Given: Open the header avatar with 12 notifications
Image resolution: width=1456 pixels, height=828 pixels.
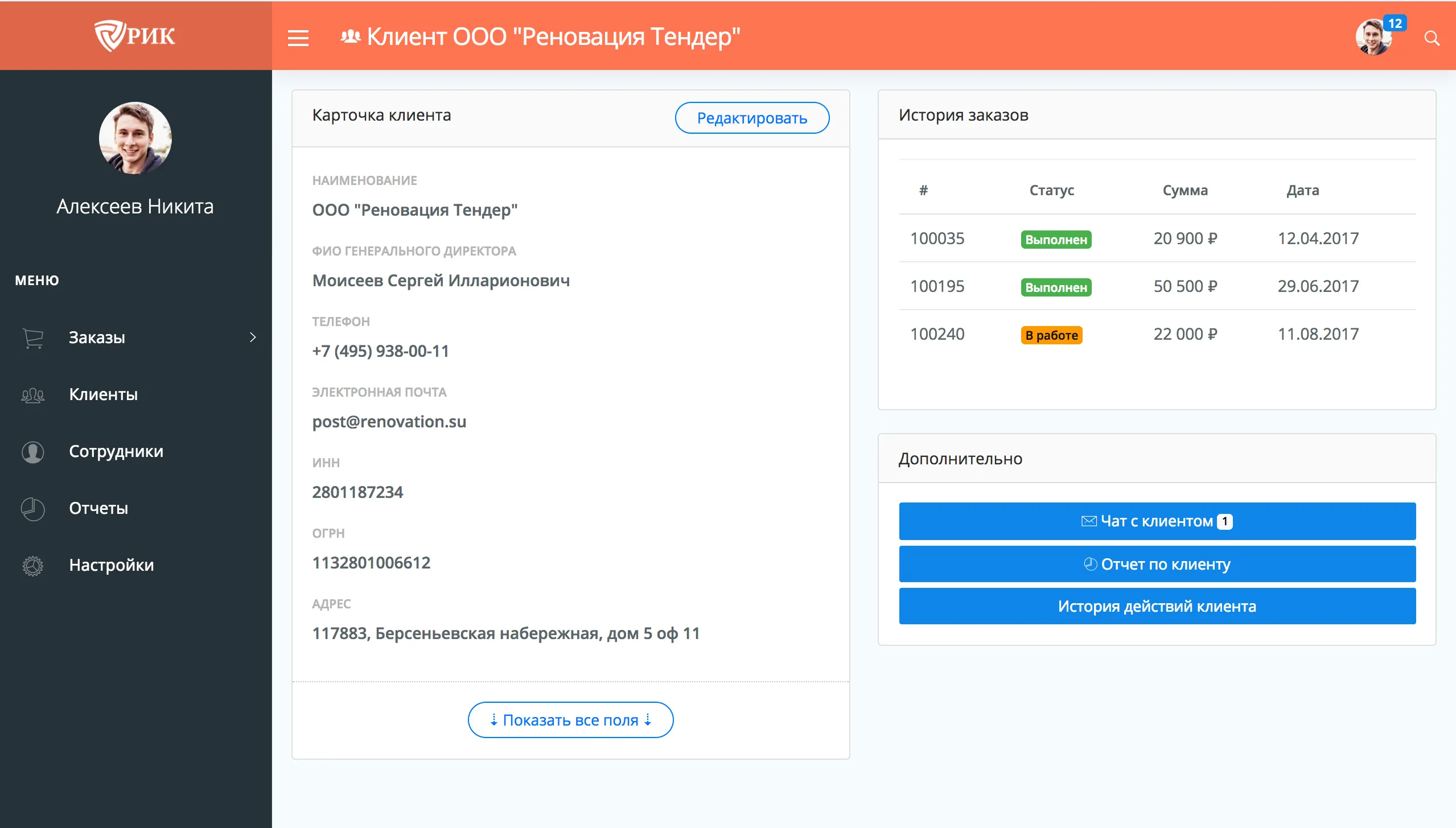Looking at the screenshot, I should coord(1373,38).
